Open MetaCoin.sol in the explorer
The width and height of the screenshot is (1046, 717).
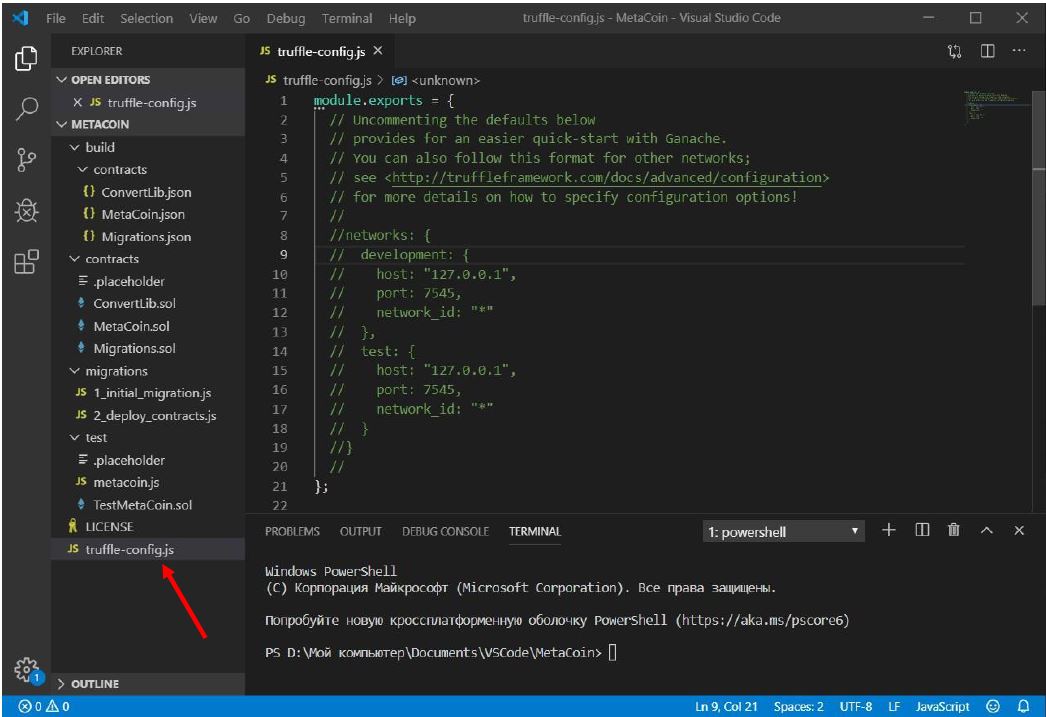131,326
